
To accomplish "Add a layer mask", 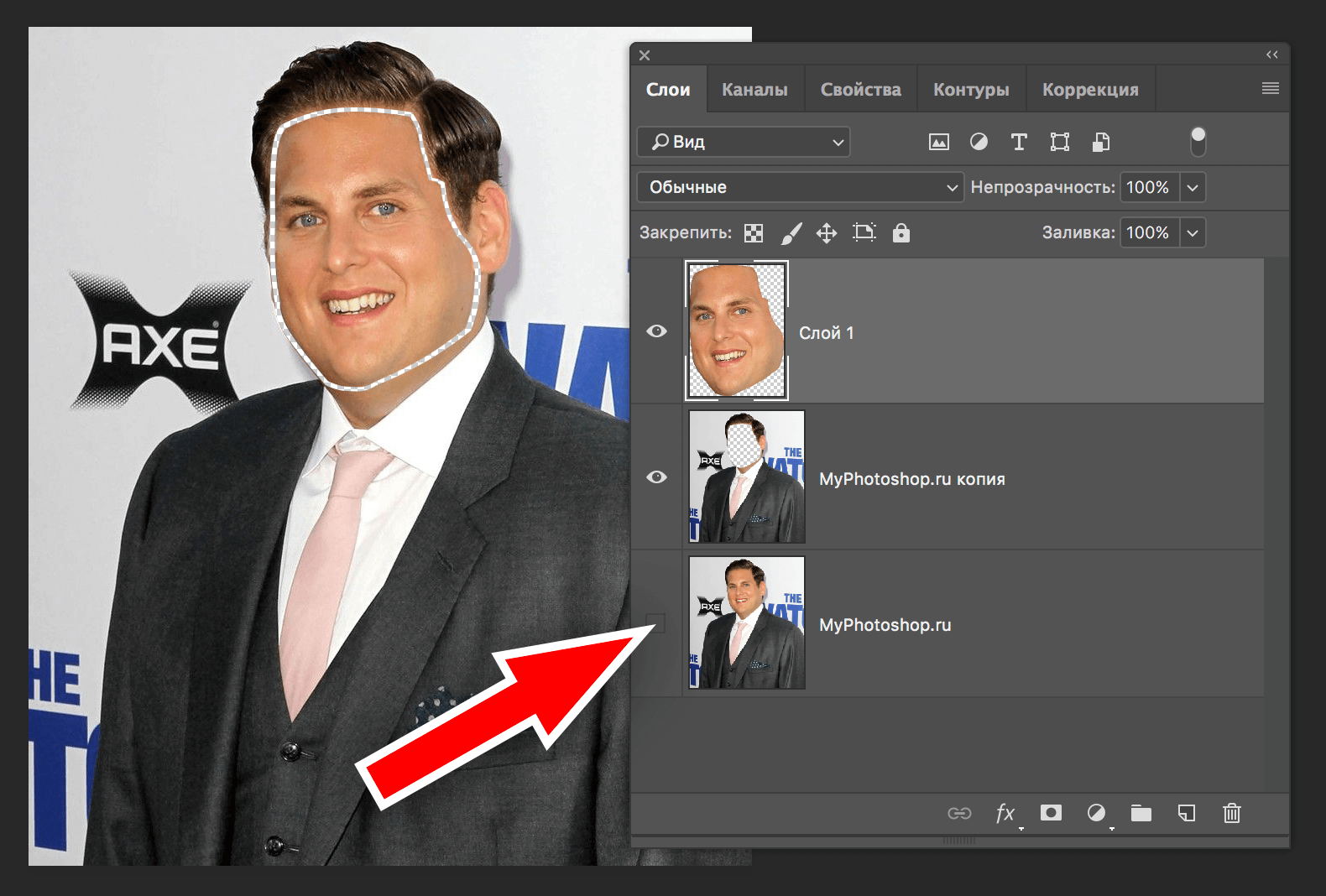I will pyautogui.click(x=1051, y=813).
